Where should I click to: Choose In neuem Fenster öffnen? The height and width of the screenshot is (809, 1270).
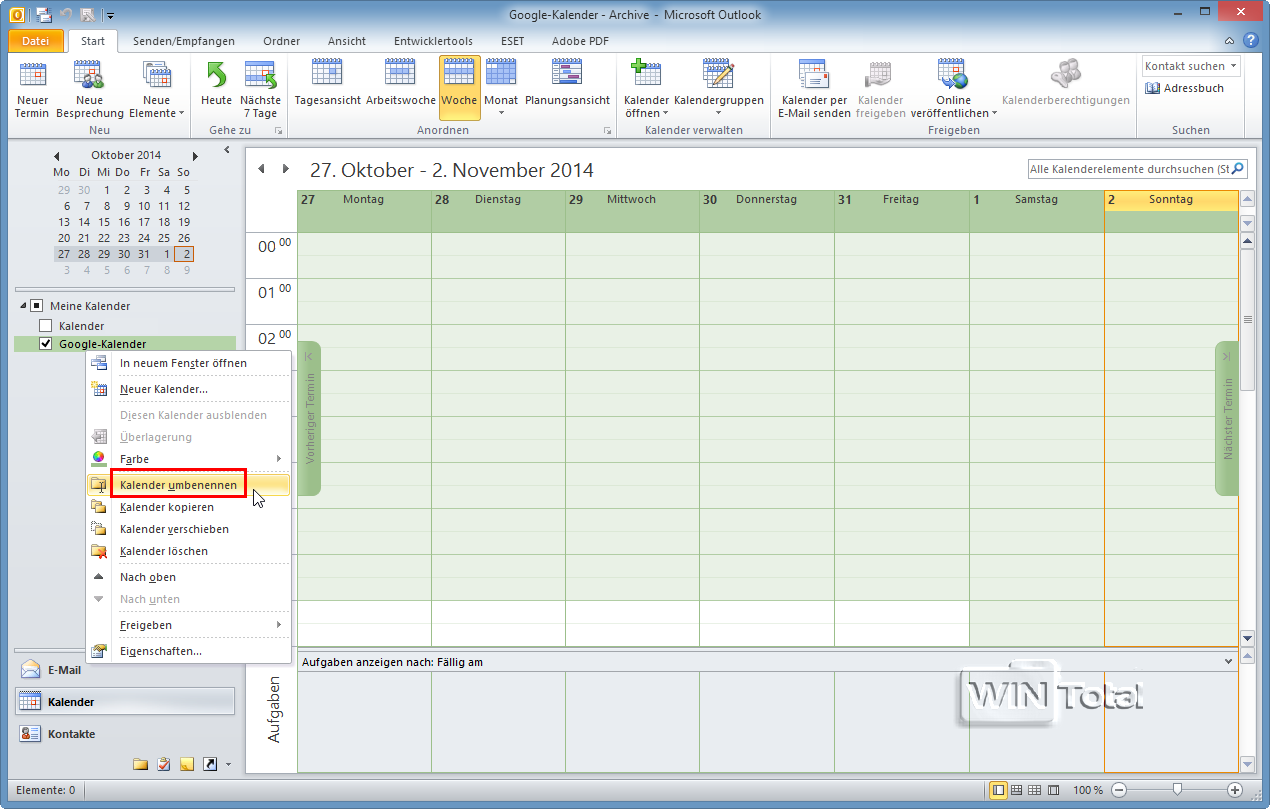coord(189,363)
